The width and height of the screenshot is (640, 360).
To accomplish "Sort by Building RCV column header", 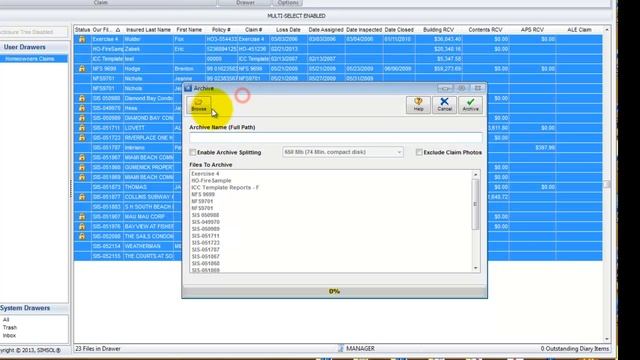I will point(438,30).
